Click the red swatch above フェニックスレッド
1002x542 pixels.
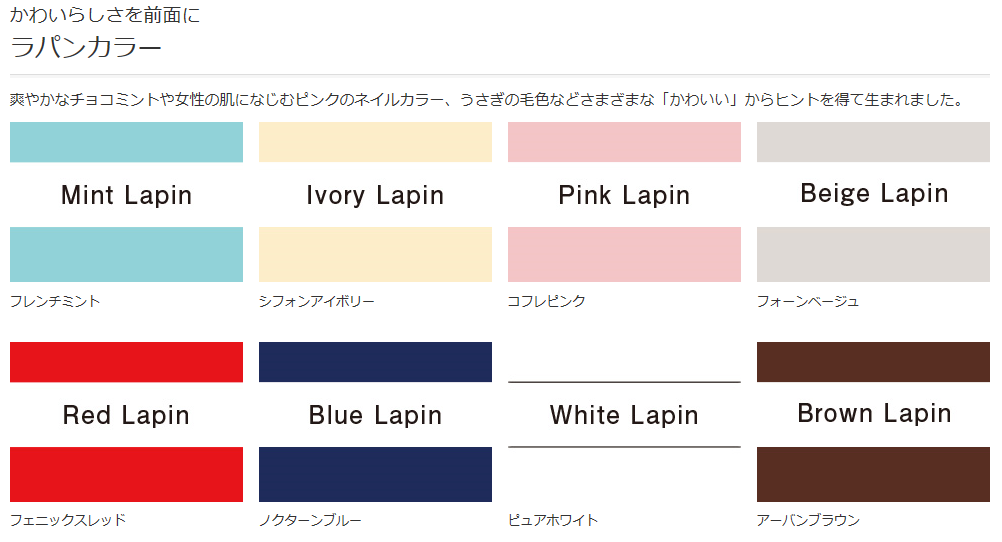coord(127,474)
